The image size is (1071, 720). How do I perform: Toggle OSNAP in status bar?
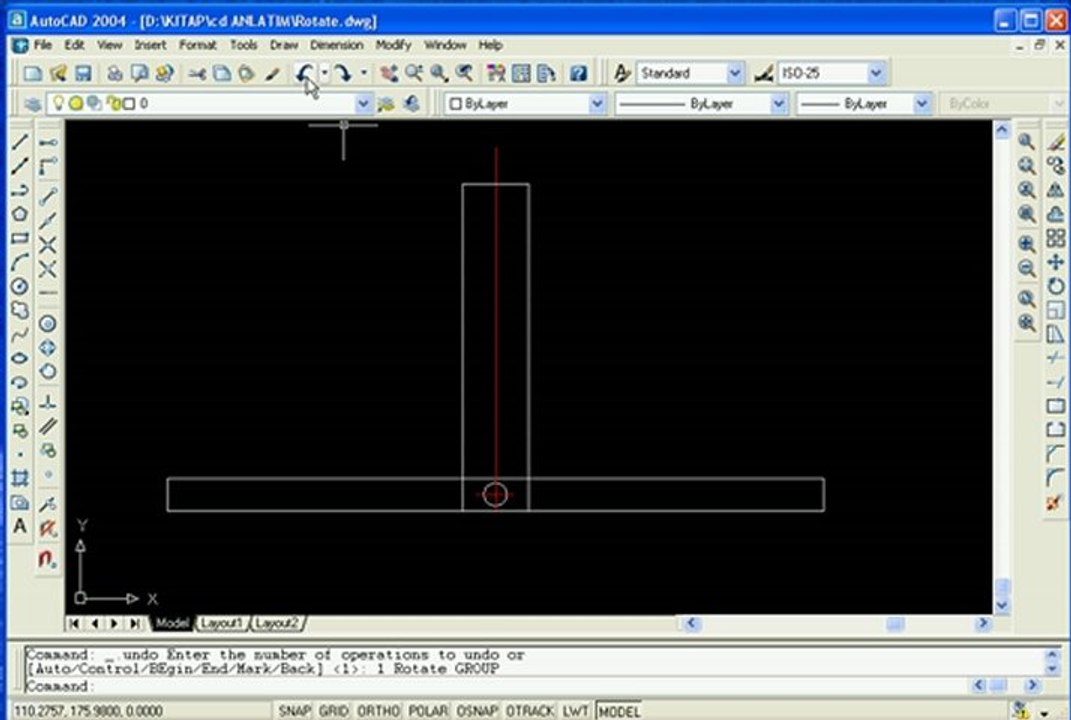tap(477, 711)
